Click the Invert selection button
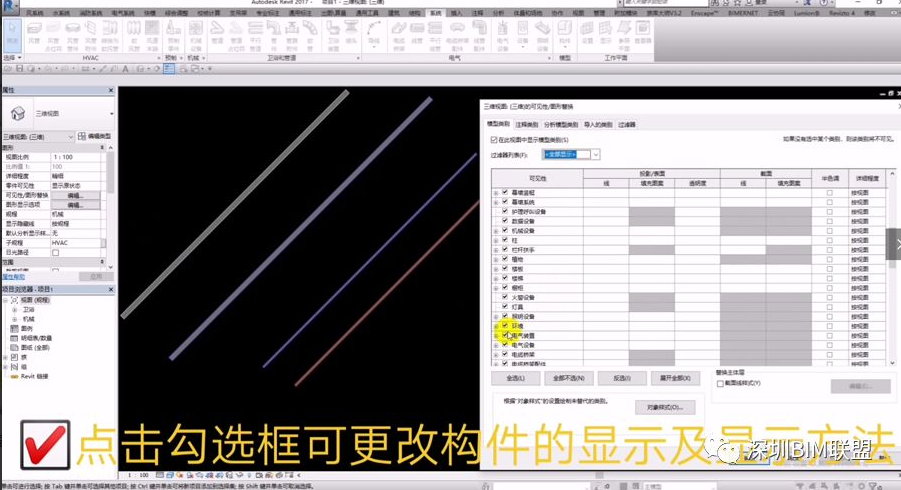The image size is (901, 490). coord(622,378)
